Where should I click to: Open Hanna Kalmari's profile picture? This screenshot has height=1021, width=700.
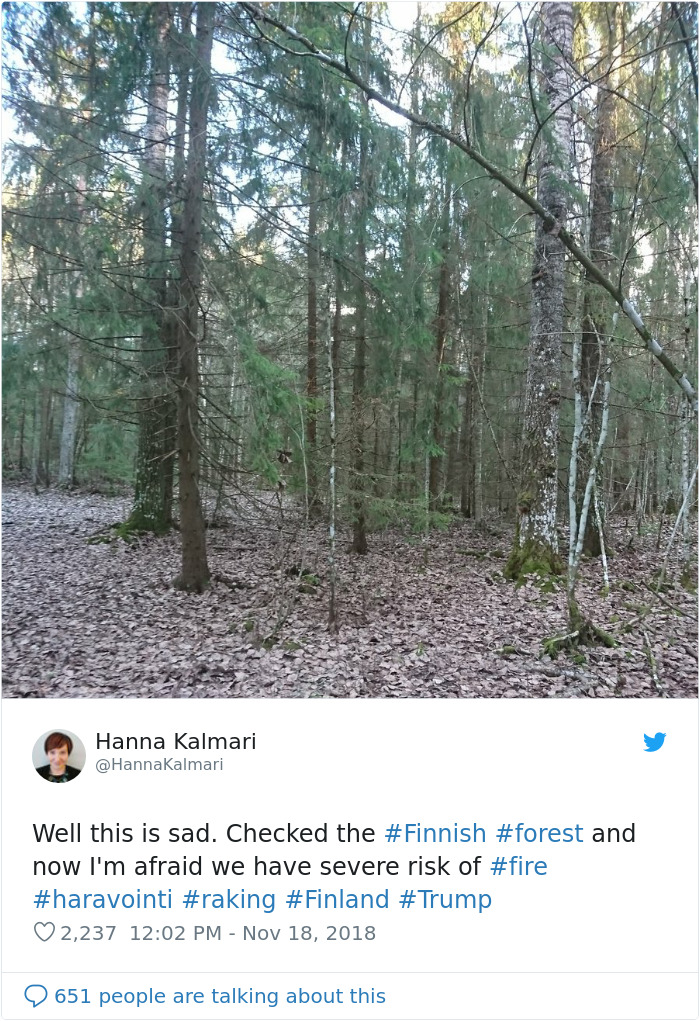pos(59,755)
